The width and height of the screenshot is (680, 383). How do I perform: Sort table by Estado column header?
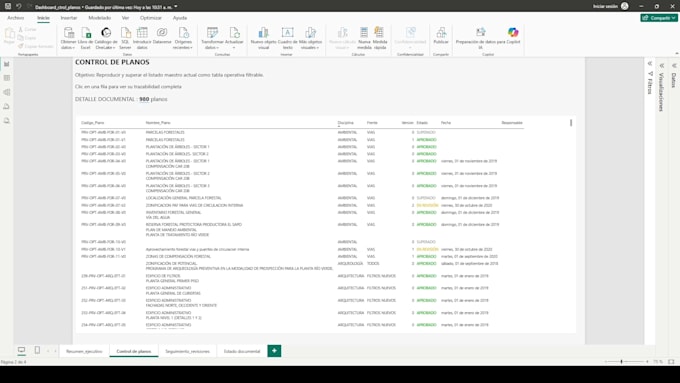pyautogui.click(x=422, y=123)
